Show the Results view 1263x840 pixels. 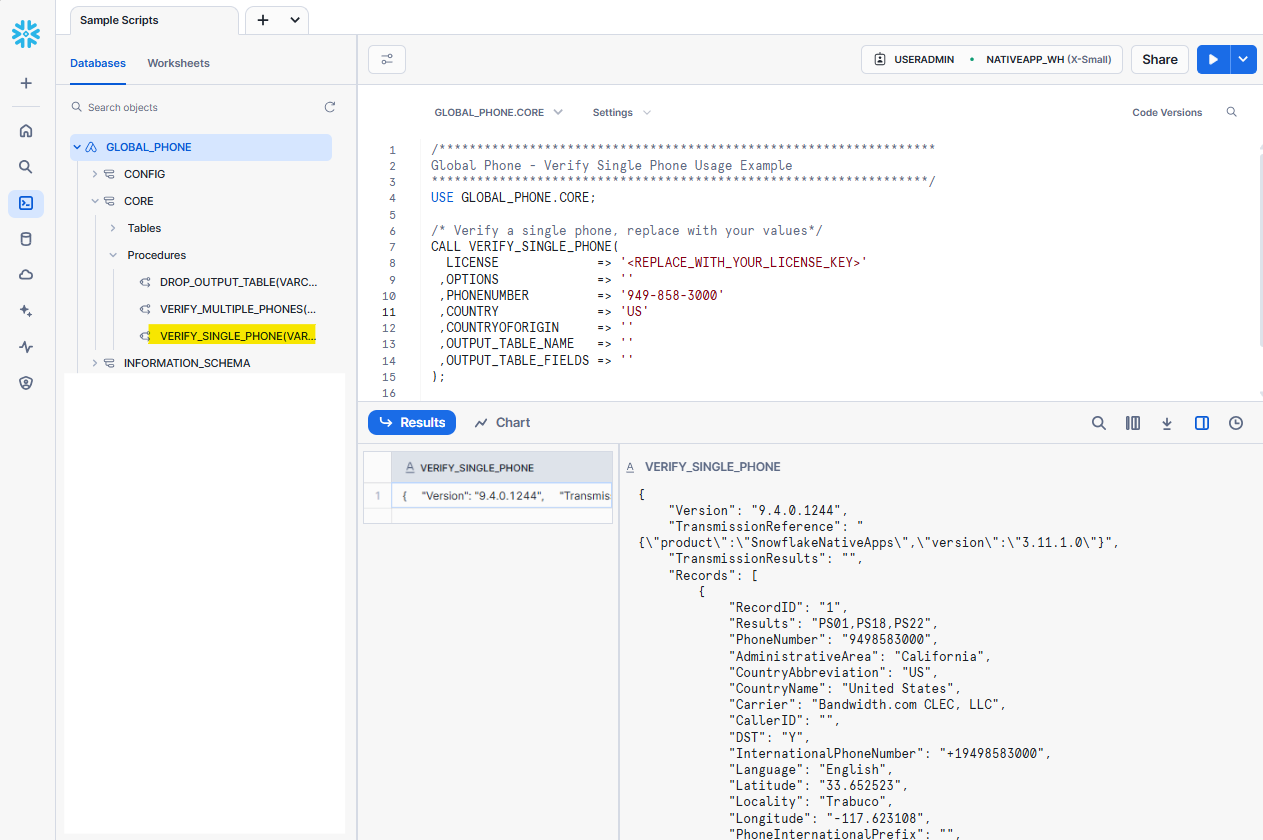coord(412,423)
